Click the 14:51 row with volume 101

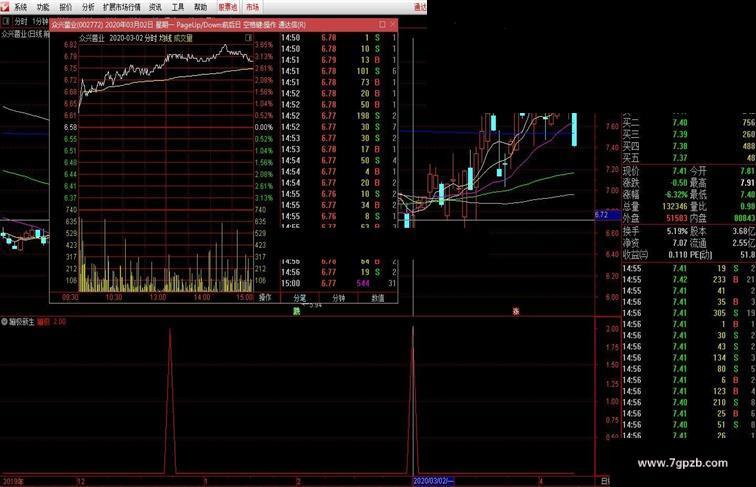(x=338, y=71)
